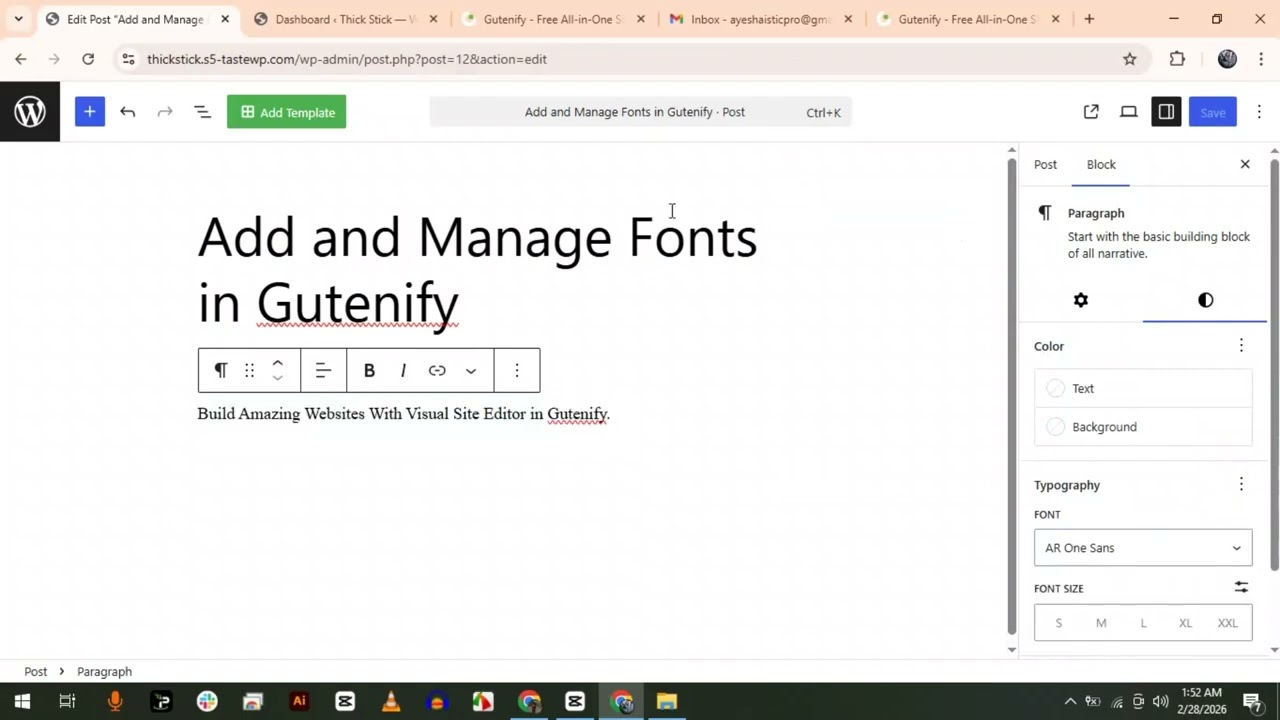1280x720 pixels.
Task: Open Adobe Illustrator from taskbar
Action: 299,702
